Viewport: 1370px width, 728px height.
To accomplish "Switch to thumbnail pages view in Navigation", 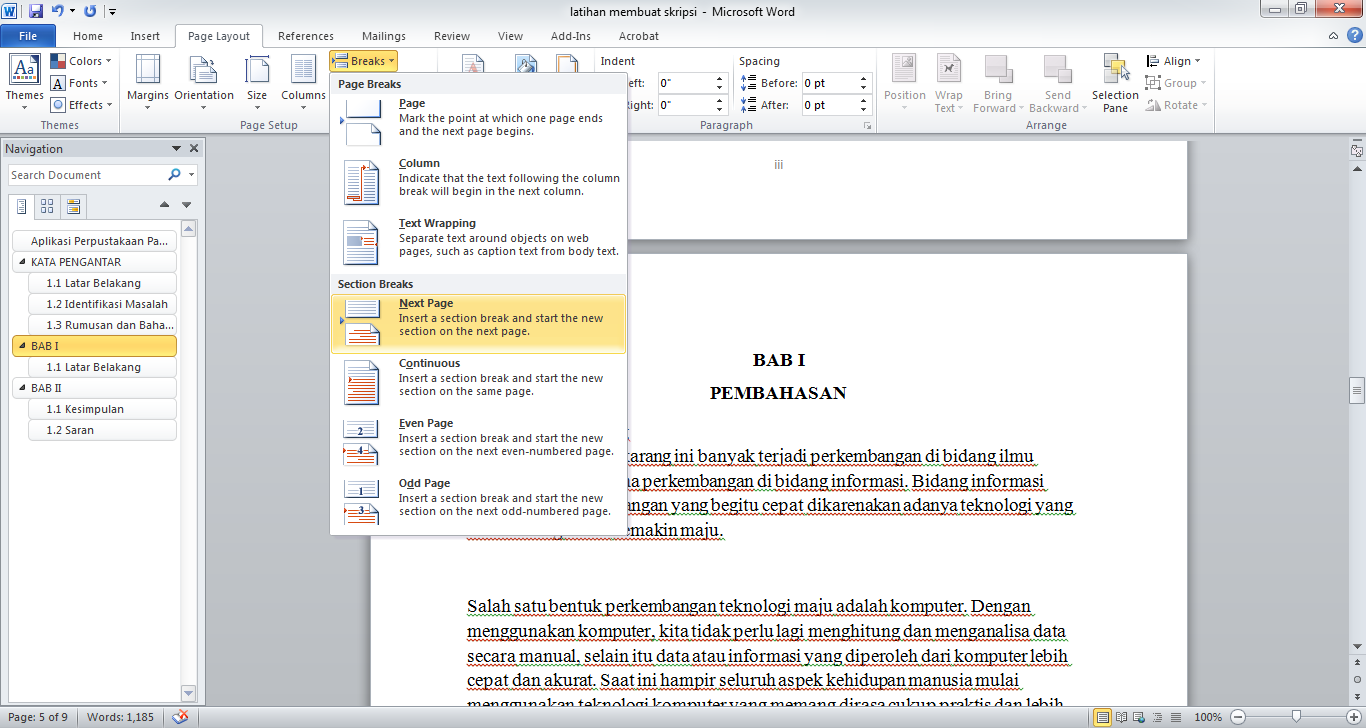I will click(x=47, y=206).
